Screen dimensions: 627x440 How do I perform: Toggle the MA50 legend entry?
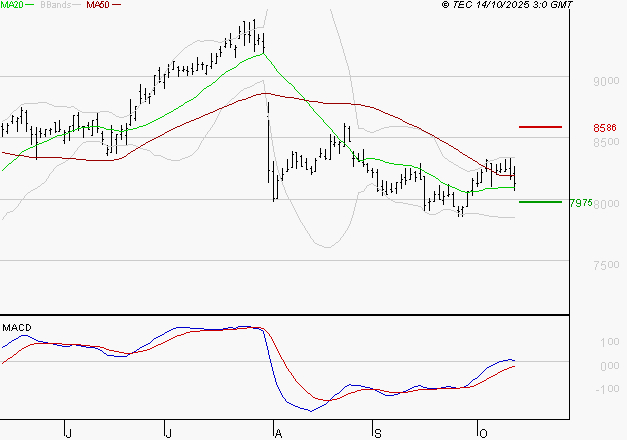click(x=98, y=5)
